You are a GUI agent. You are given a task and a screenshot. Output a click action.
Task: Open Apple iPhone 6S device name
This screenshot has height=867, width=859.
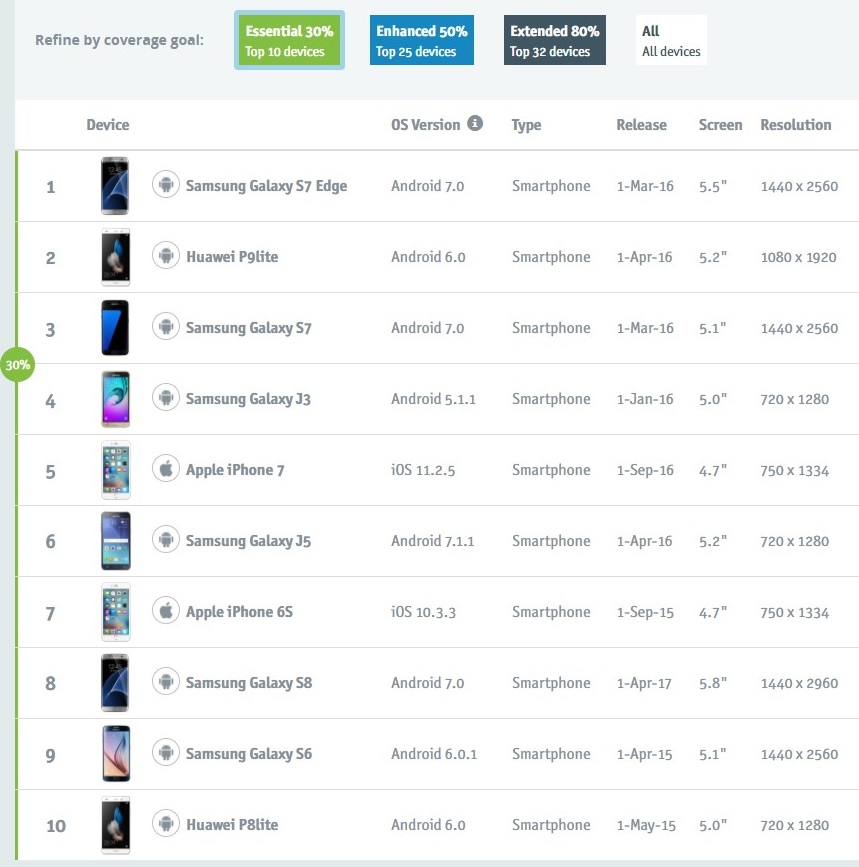(x=239, y=612)
